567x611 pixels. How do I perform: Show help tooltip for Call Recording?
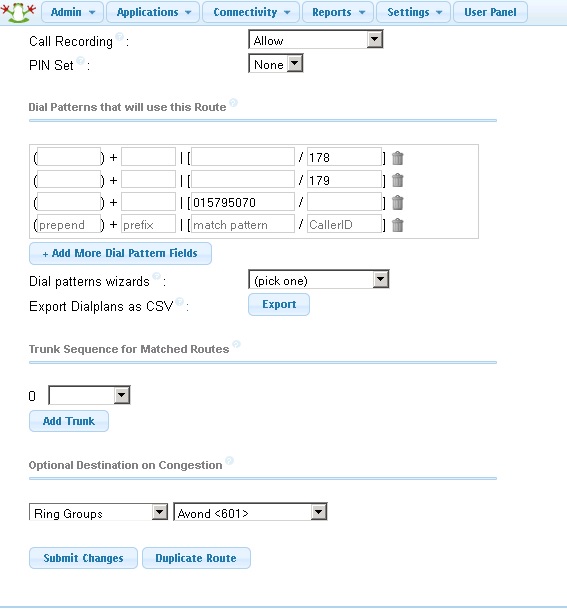[120, 37]
